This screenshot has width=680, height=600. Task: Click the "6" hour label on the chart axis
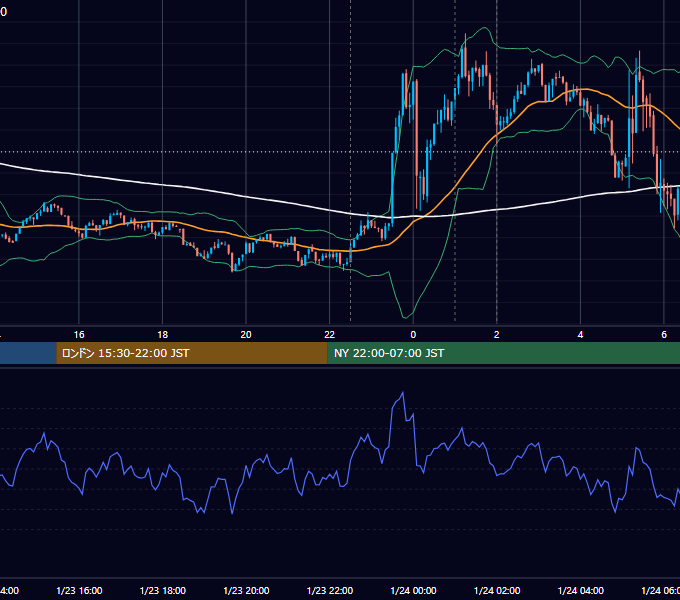(x=664, y=335)
